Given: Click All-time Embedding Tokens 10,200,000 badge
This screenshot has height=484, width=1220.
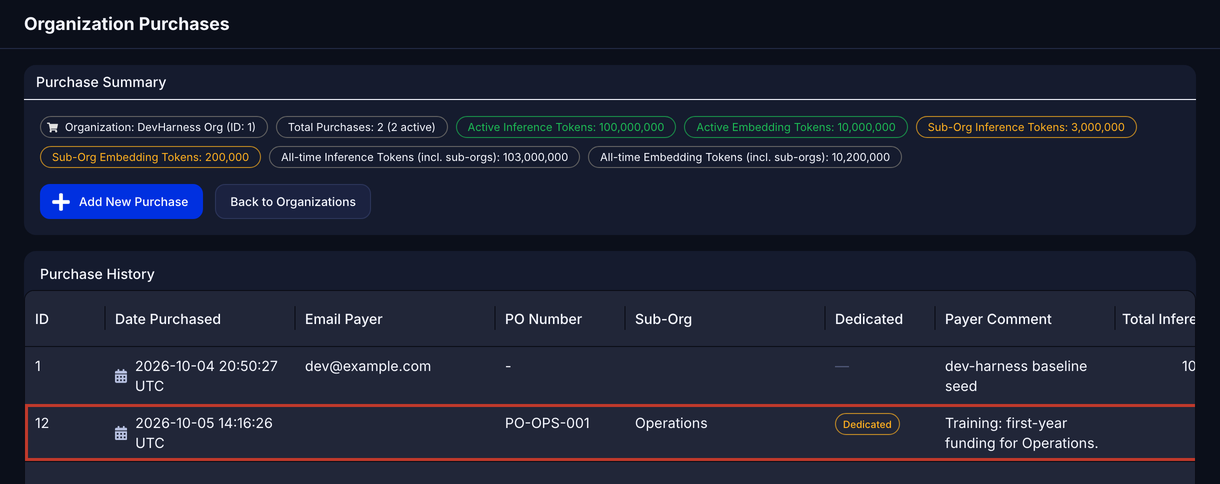Looking at the screenshot, I should coord(745,157).
